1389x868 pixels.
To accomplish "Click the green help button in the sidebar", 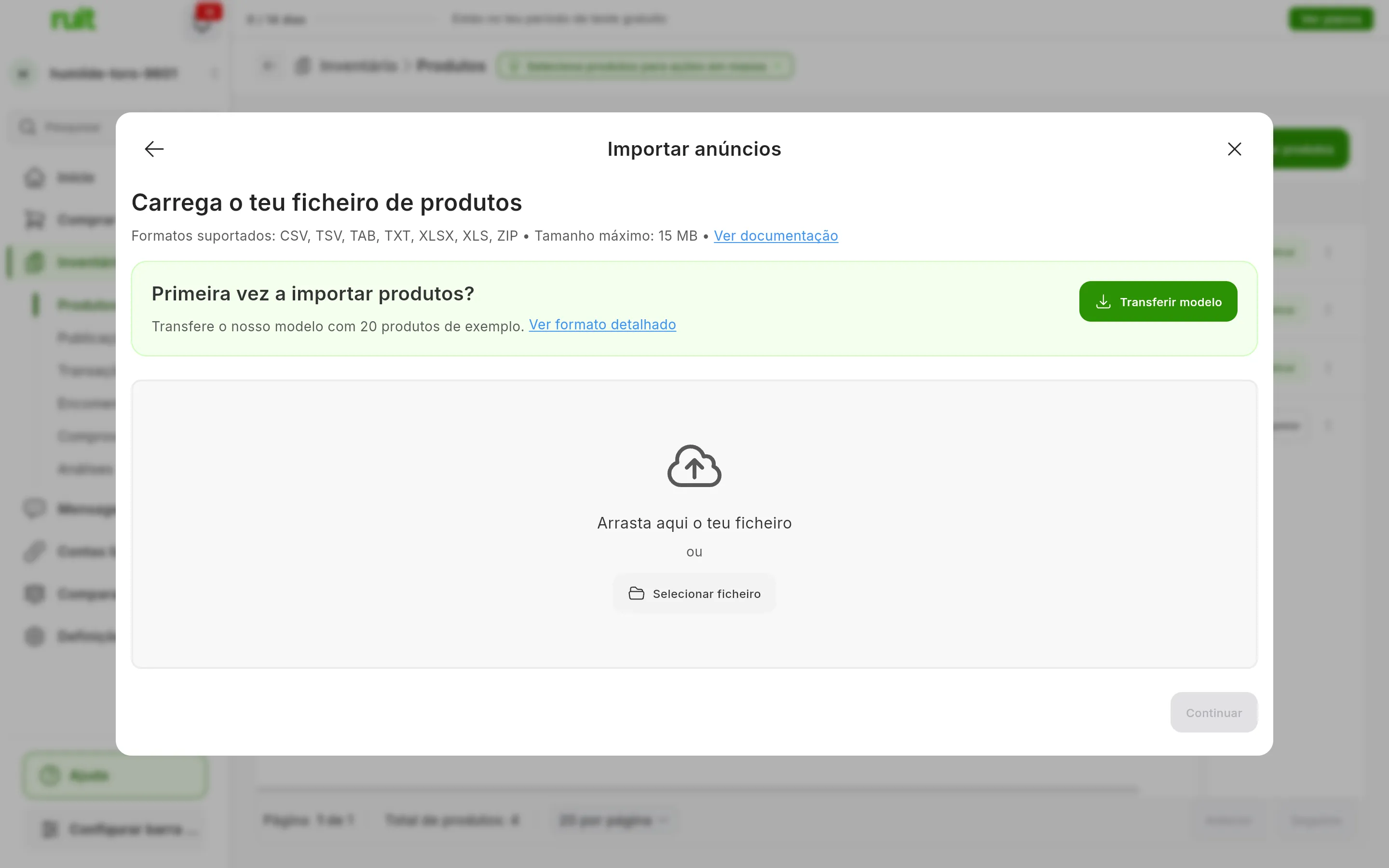I will pyautogui.click(x=115, y=775).
